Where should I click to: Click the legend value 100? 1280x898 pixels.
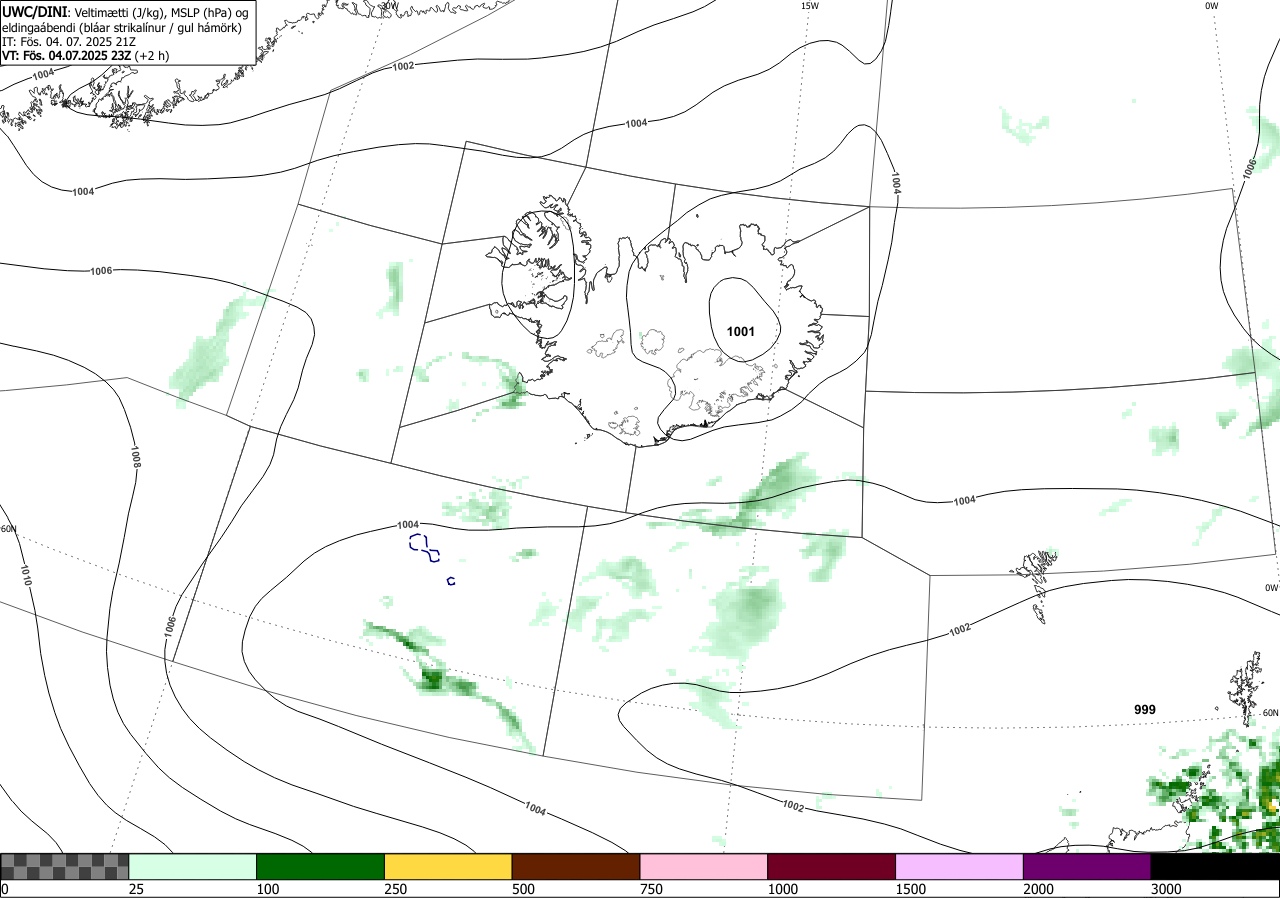(x=268, y=889)
